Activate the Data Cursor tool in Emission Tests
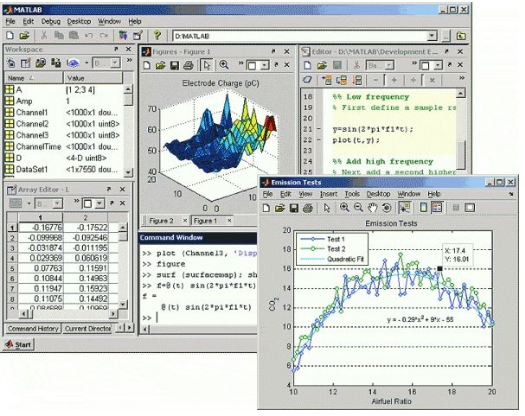Viewport: 525px width, 416px height. [x=405, y=208]
